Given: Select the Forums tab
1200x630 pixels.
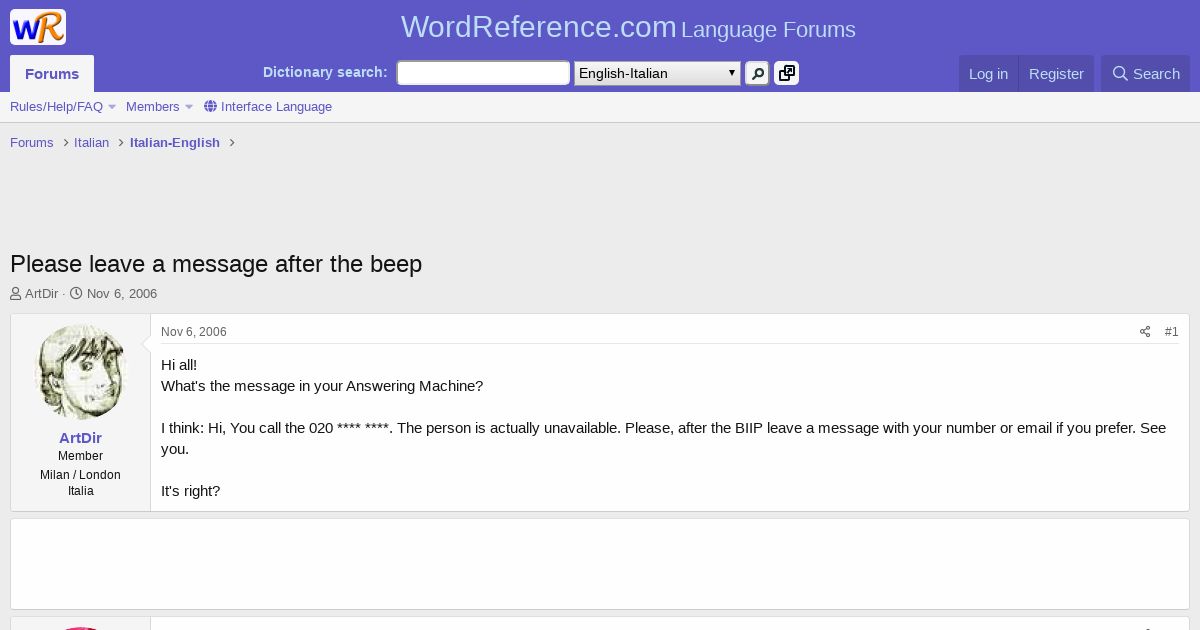Looking at the screenshot, I should tap(52, 74).
